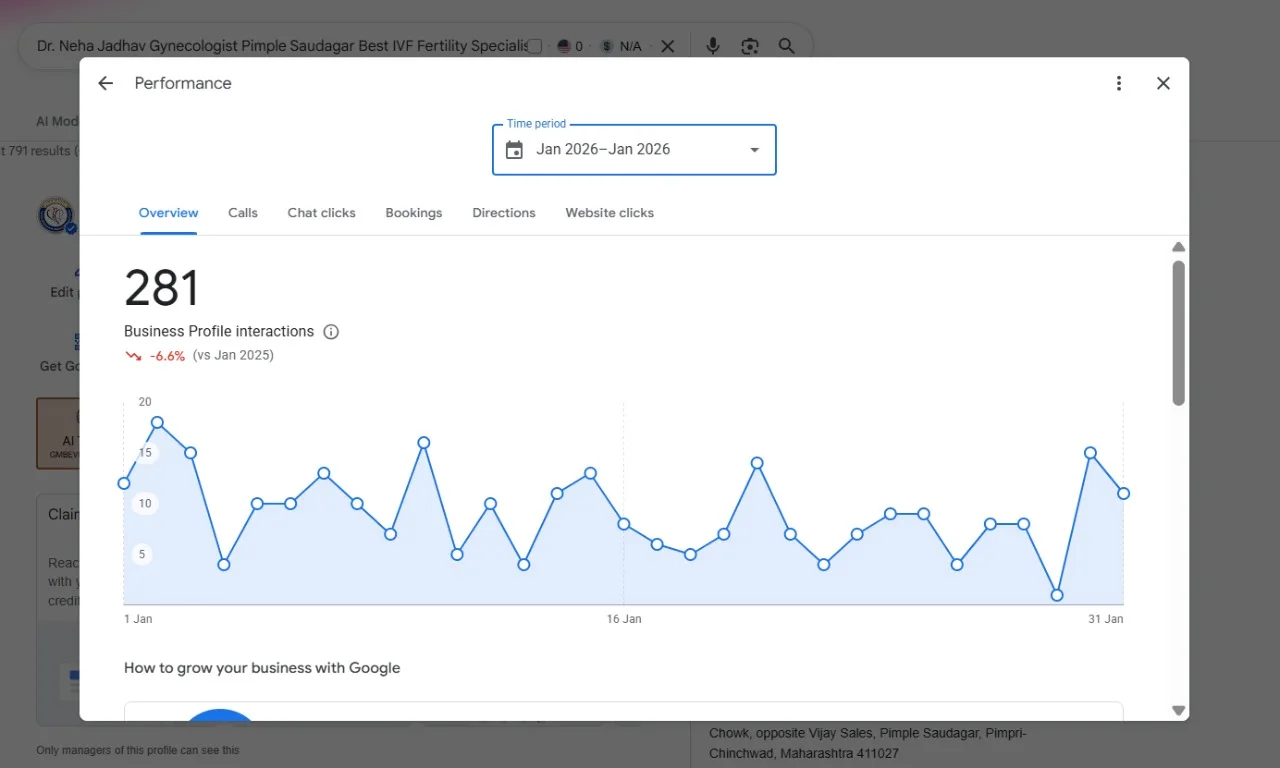
Task: Click the search by image lens icon
Action: [750, 46]
